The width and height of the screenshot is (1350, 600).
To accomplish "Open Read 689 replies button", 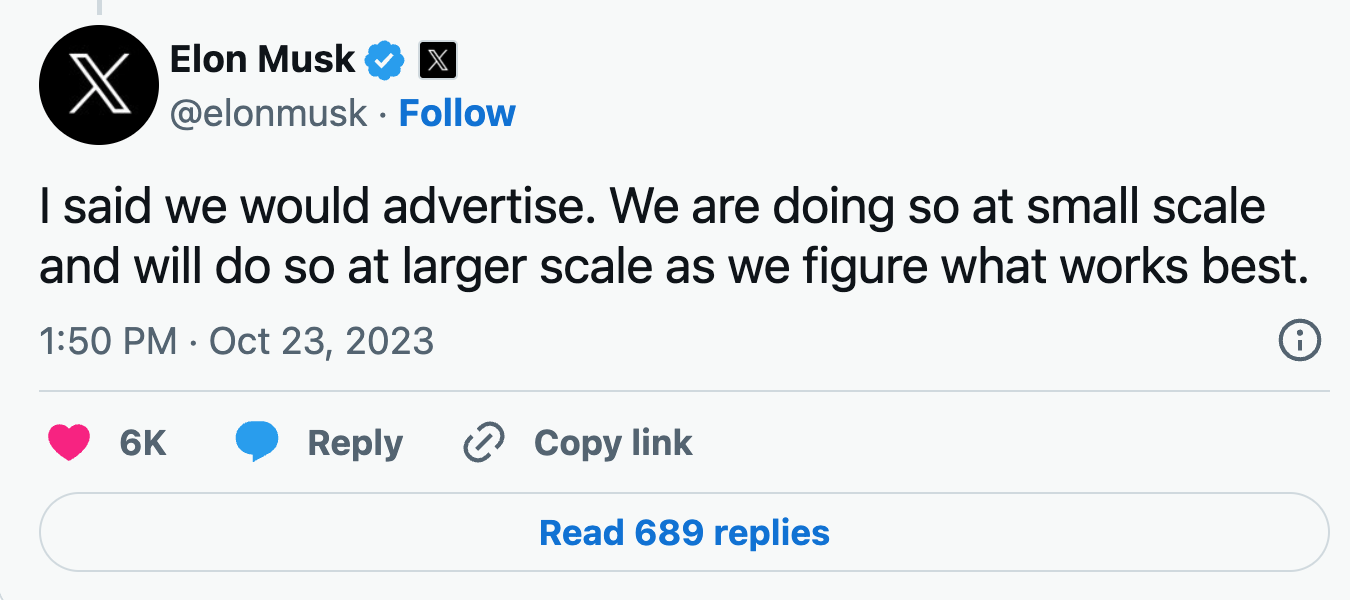I will (x=684, y=532).
